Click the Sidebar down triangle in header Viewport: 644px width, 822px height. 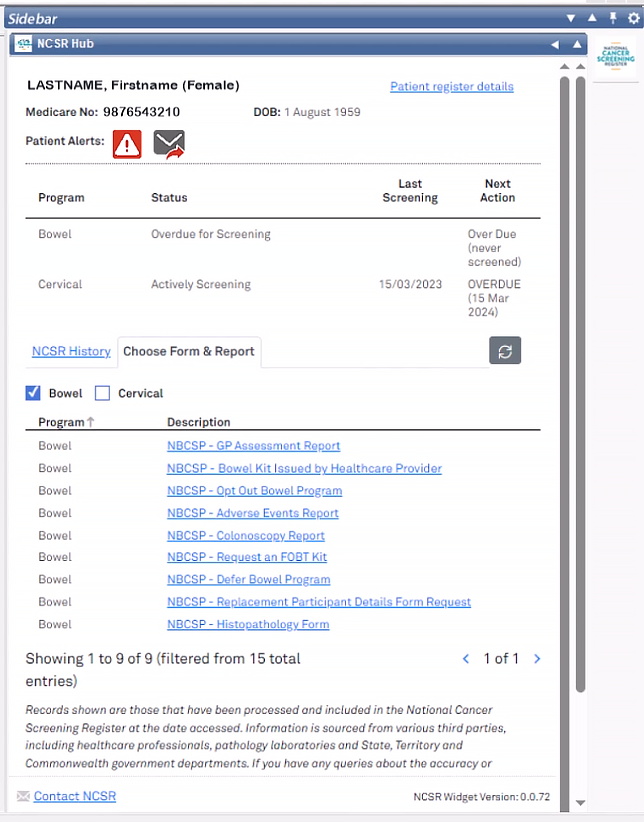(571, 18)
